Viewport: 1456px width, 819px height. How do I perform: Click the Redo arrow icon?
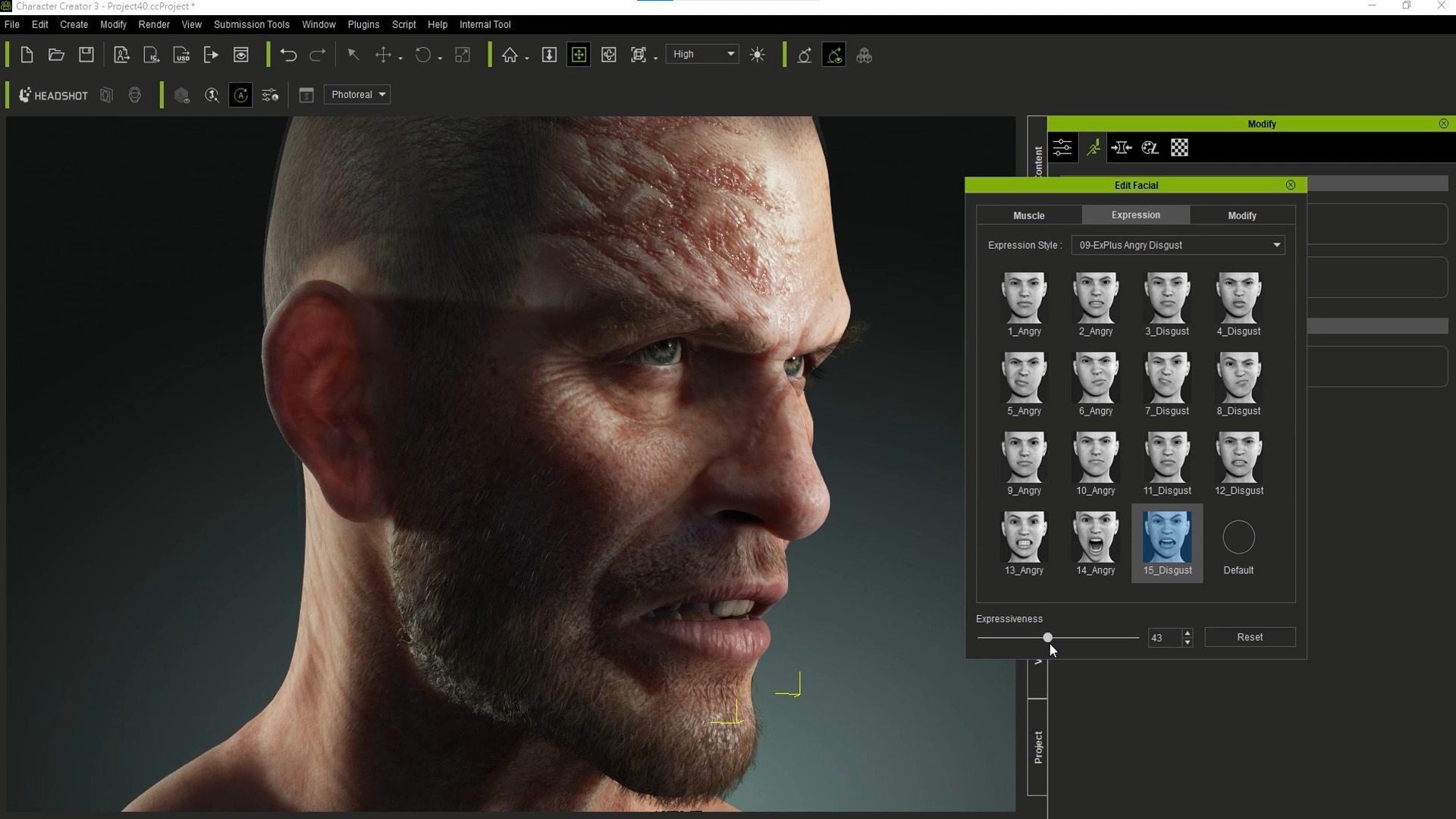[318, 55]
